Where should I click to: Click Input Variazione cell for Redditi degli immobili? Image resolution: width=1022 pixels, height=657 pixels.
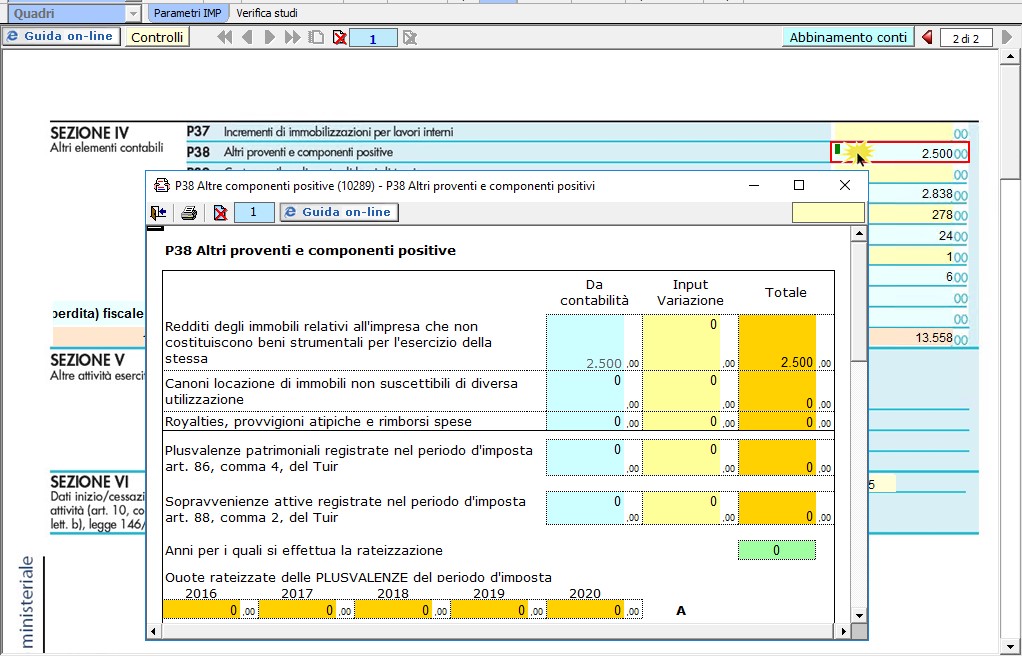[x=681, y=343]
